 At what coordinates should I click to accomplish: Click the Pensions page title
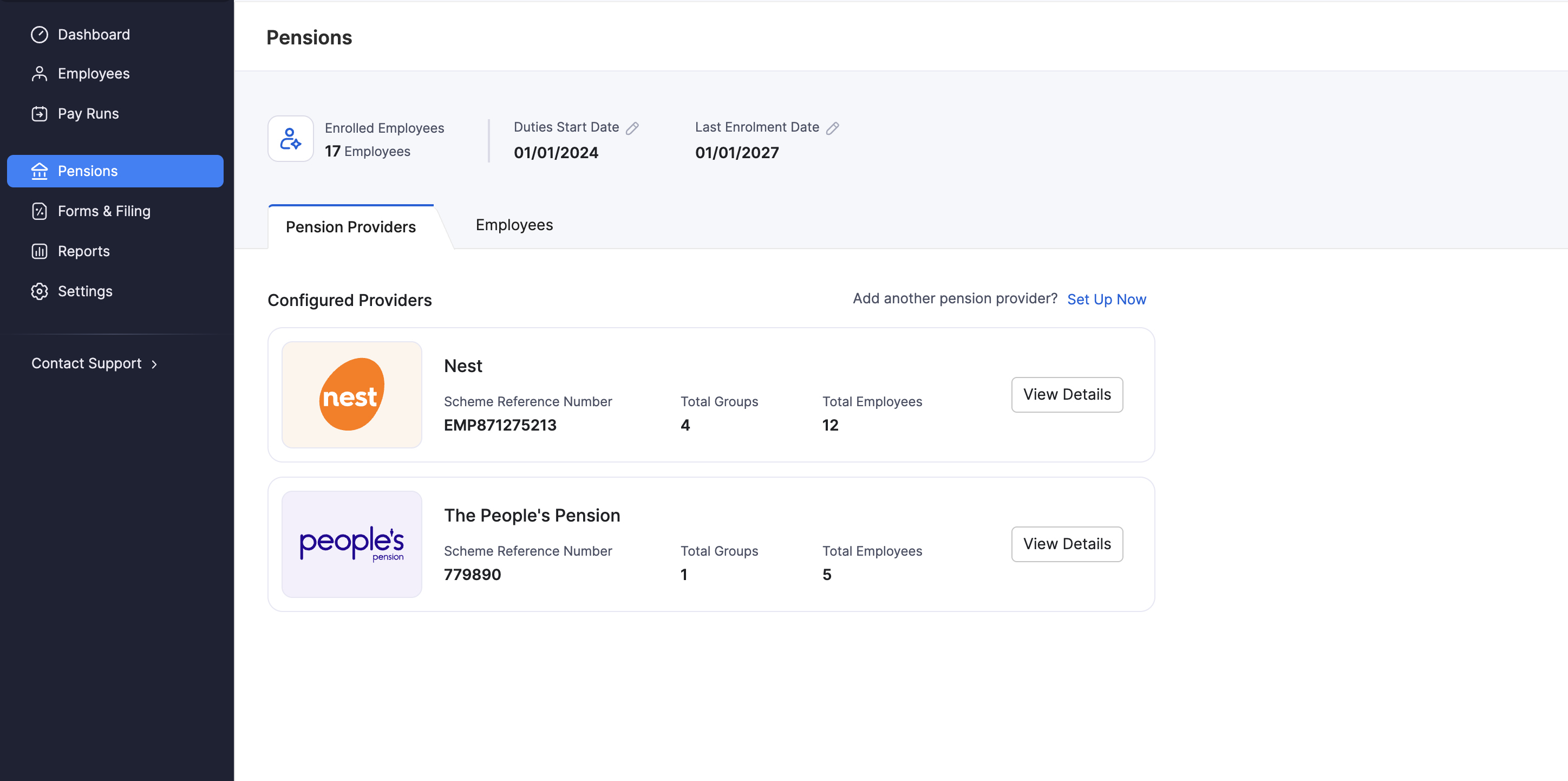309,38
